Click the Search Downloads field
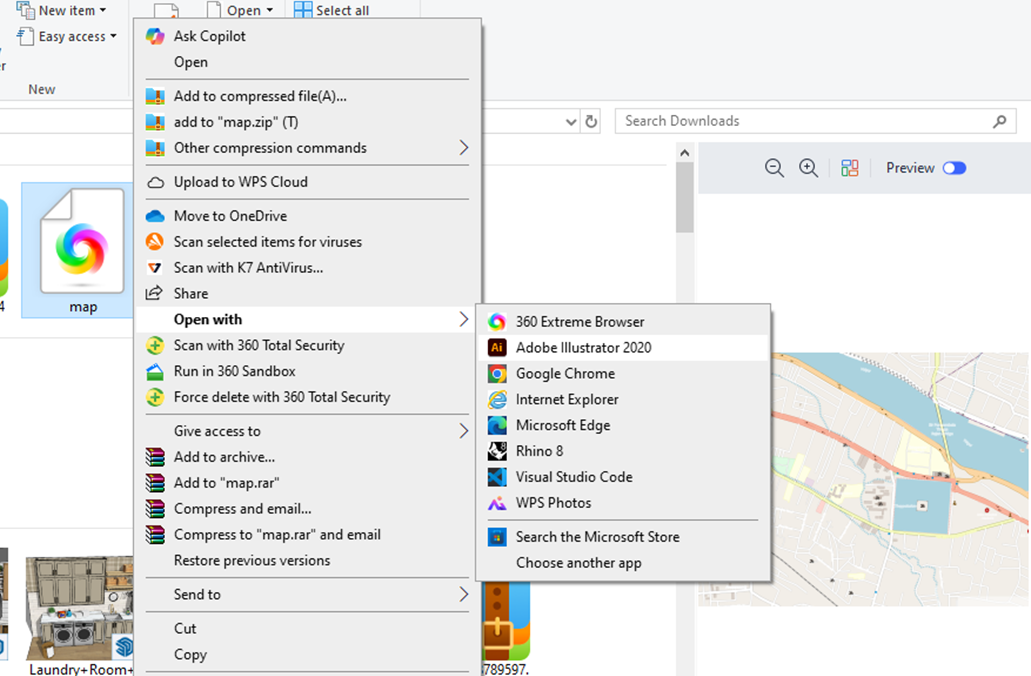The height and width of the screenshot is (676, 1031). [815, 121]
